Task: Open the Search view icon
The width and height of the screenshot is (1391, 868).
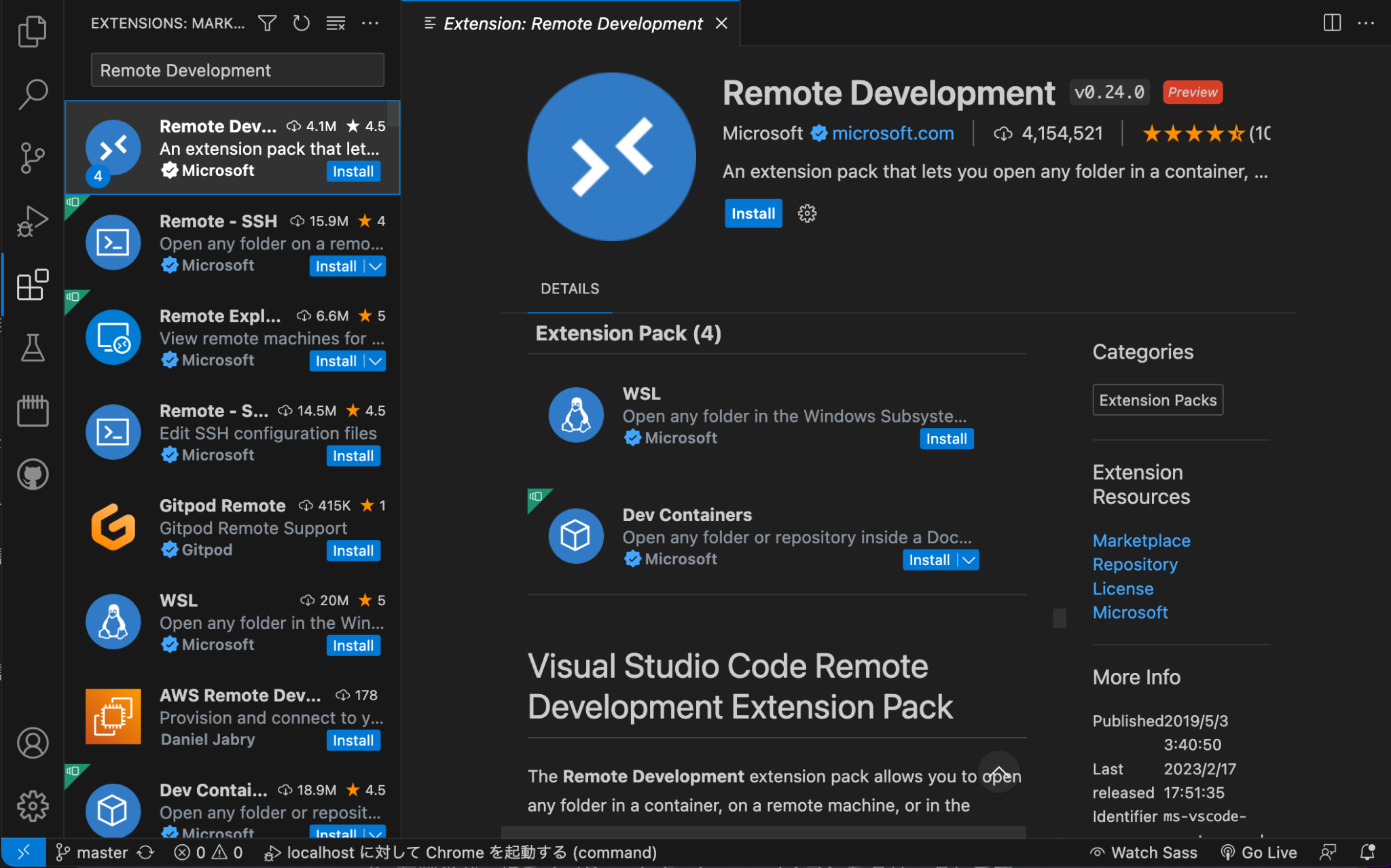Action: pos(31,94)
